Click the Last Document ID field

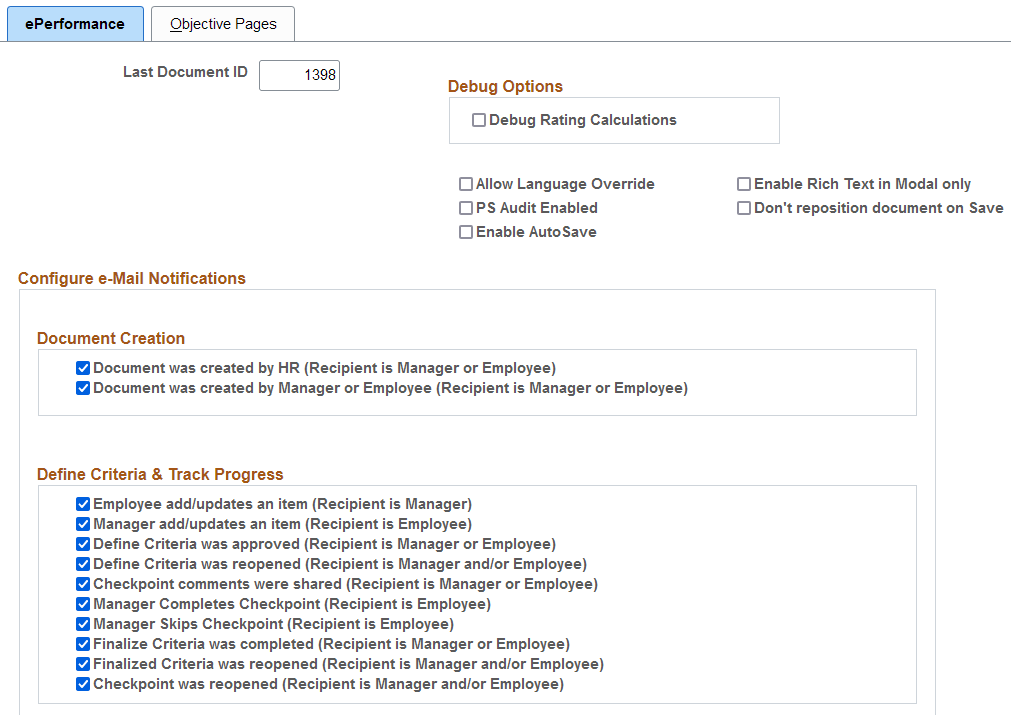[x=299, y=75]
